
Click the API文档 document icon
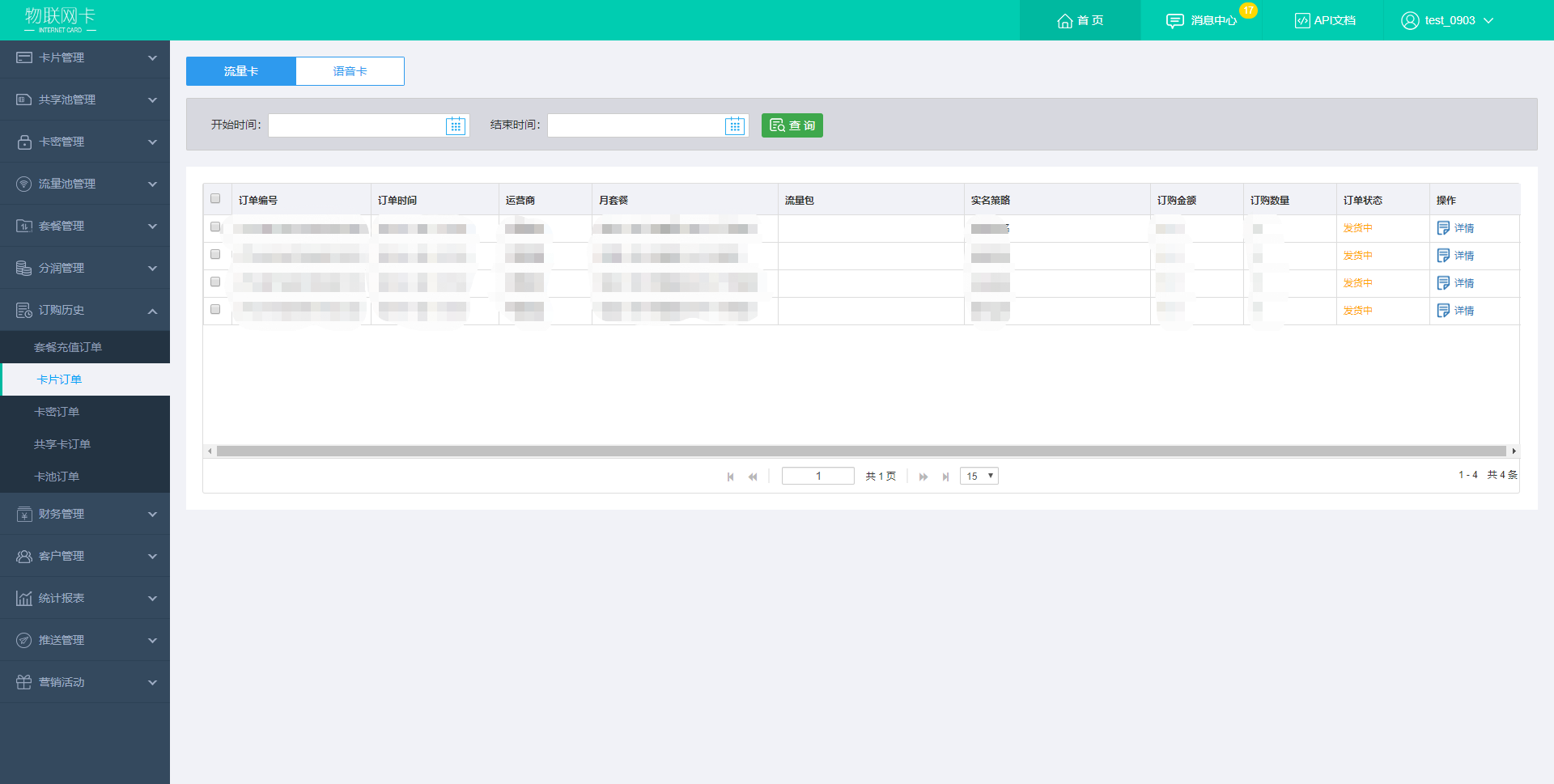coord(1302,21)
